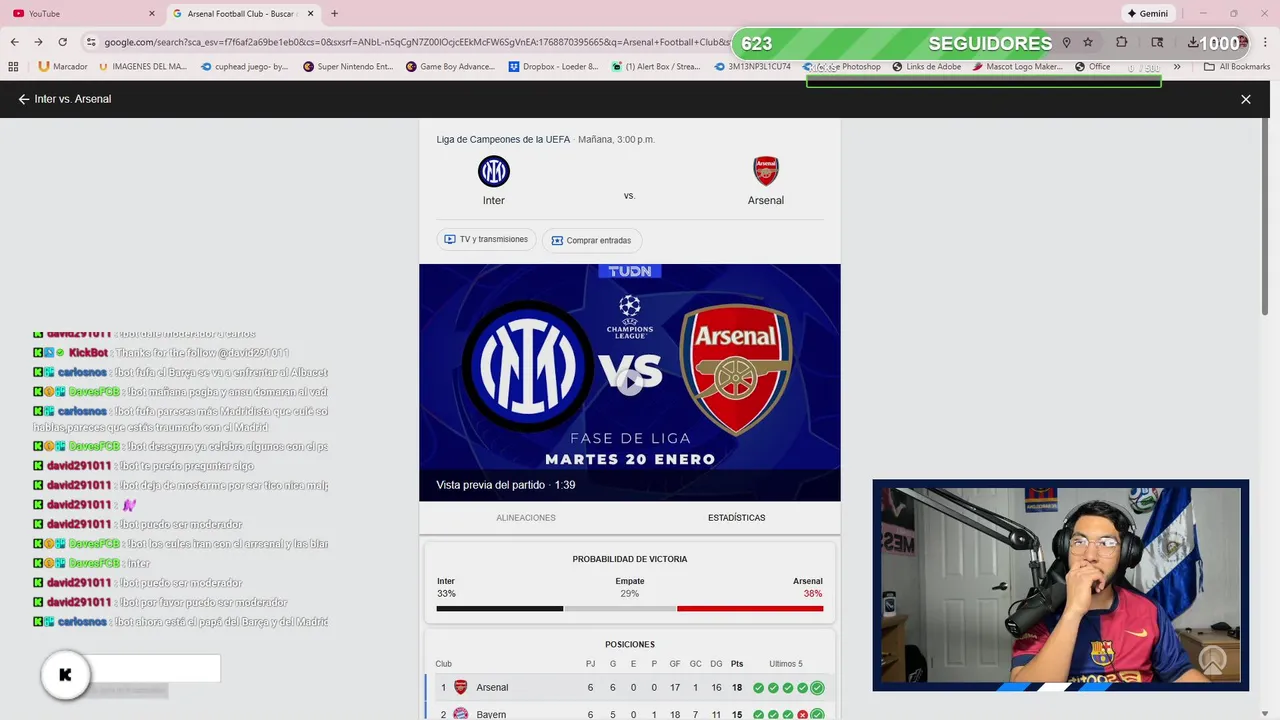Play the match preview video
Screen dimensions: 1280x720
(629, 382)
